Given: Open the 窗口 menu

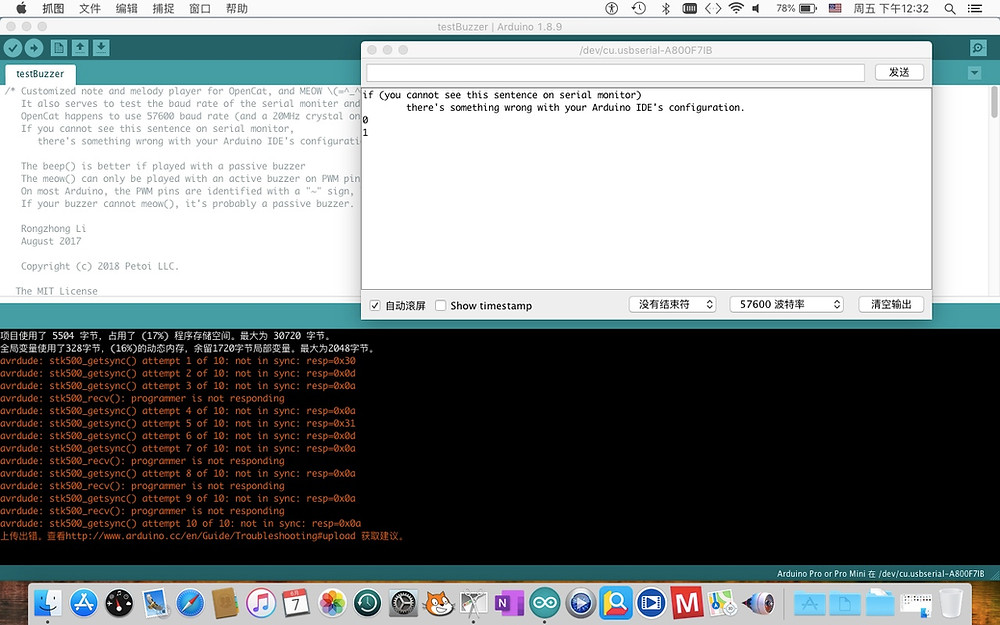Looking at the screenshot, I should point(200,8).
